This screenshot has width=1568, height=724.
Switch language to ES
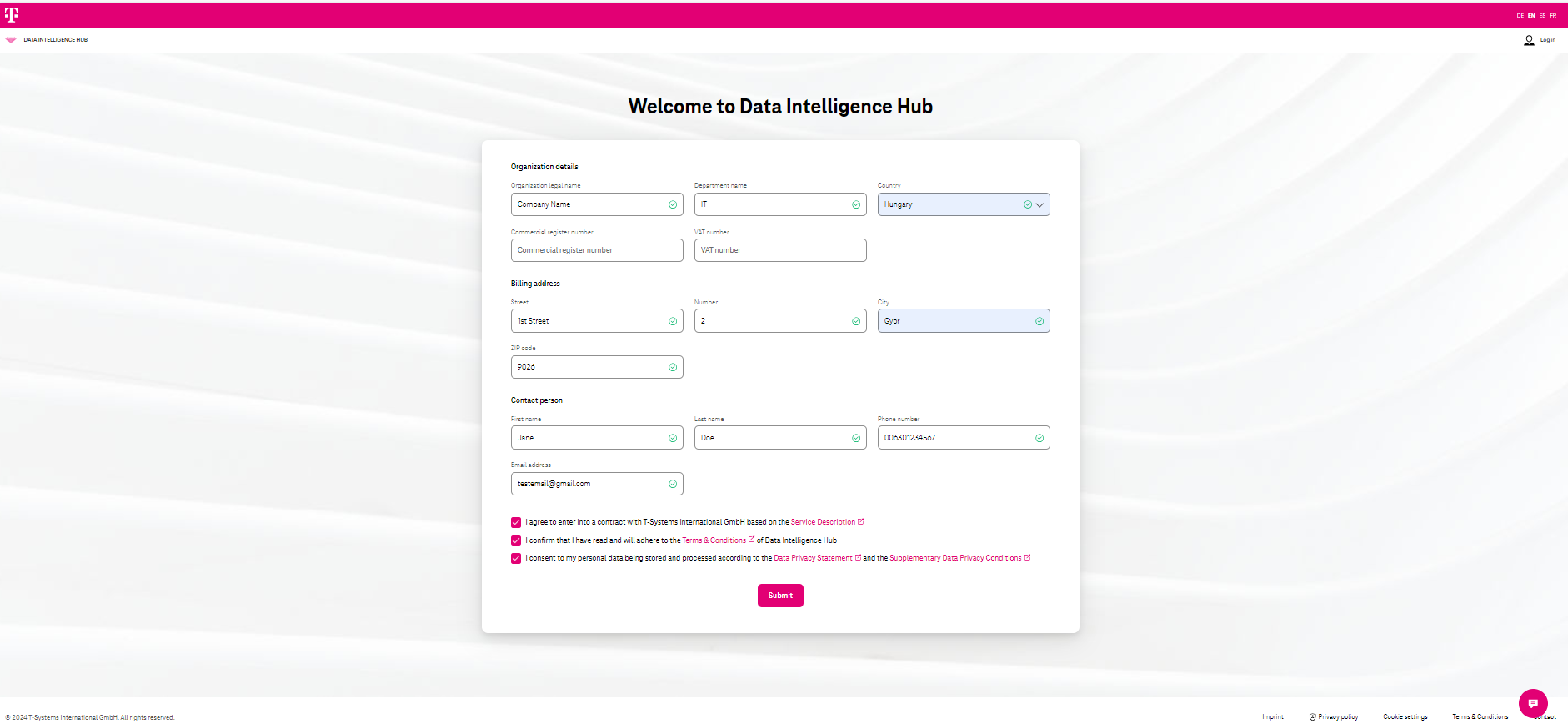[1542, 15]
